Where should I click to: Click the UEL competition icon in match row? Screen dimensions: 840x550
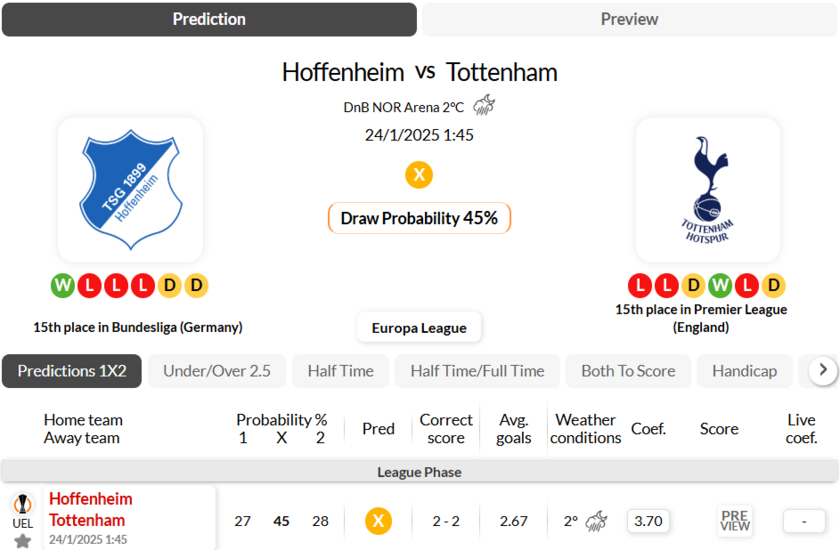pyautogui.click(x=22, y=510)
